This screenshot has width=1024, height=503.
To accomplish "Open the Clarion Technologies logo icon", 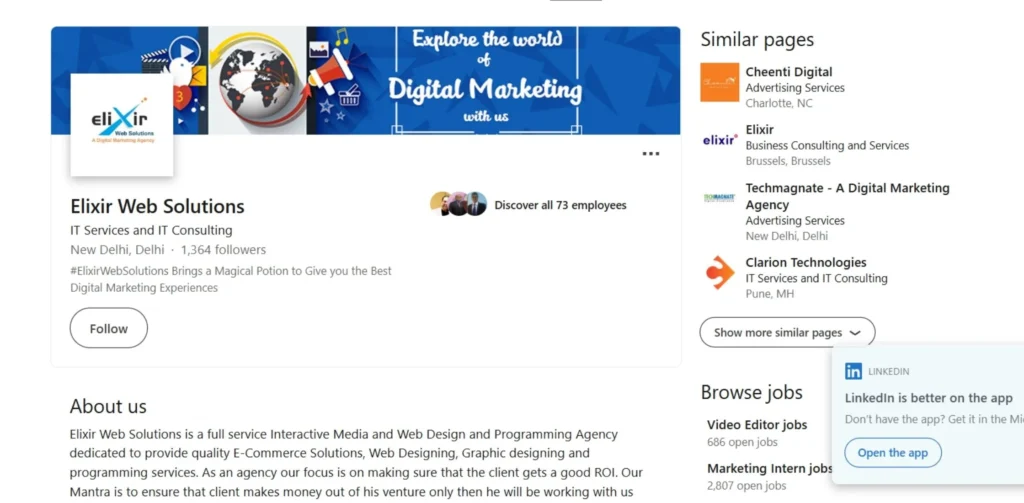I will pos(719,272).
